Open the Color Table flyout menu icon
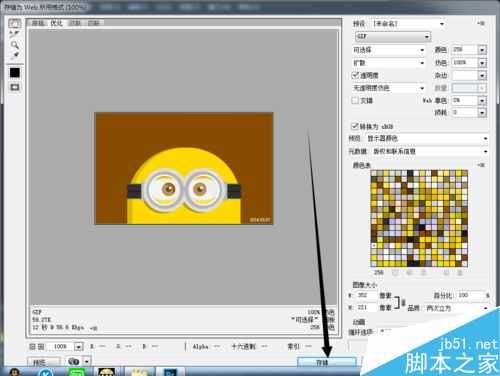 tap(481, 165)
